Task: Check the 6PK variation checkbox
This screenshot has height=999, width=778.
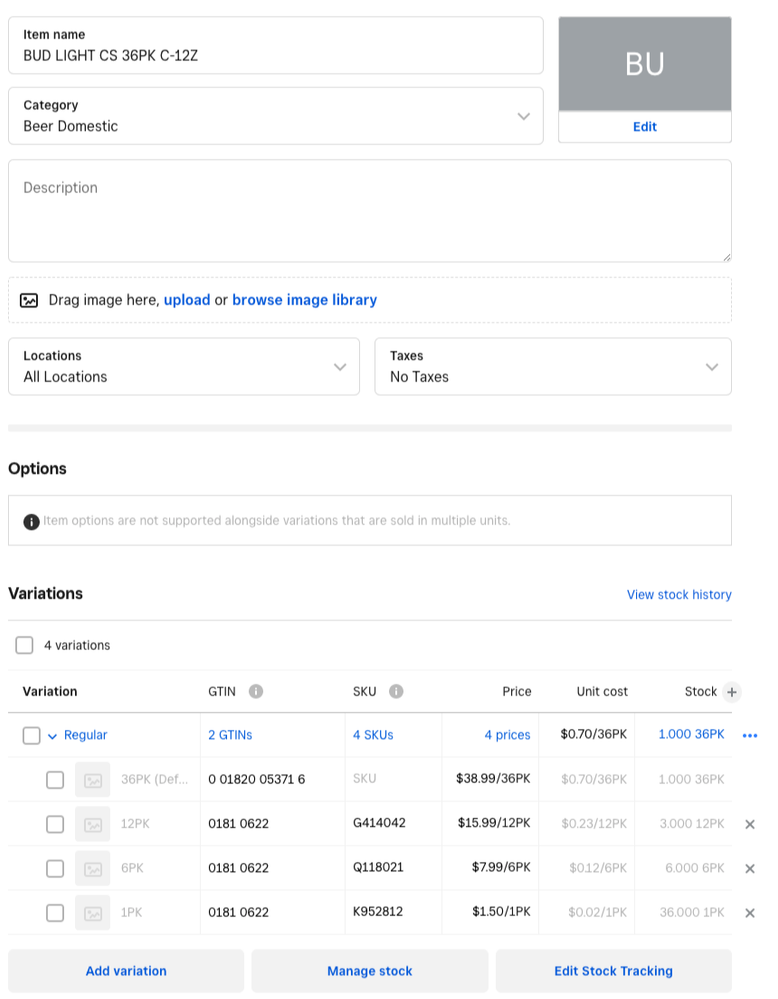Action: pyautogui.click(x=55, y=868)
